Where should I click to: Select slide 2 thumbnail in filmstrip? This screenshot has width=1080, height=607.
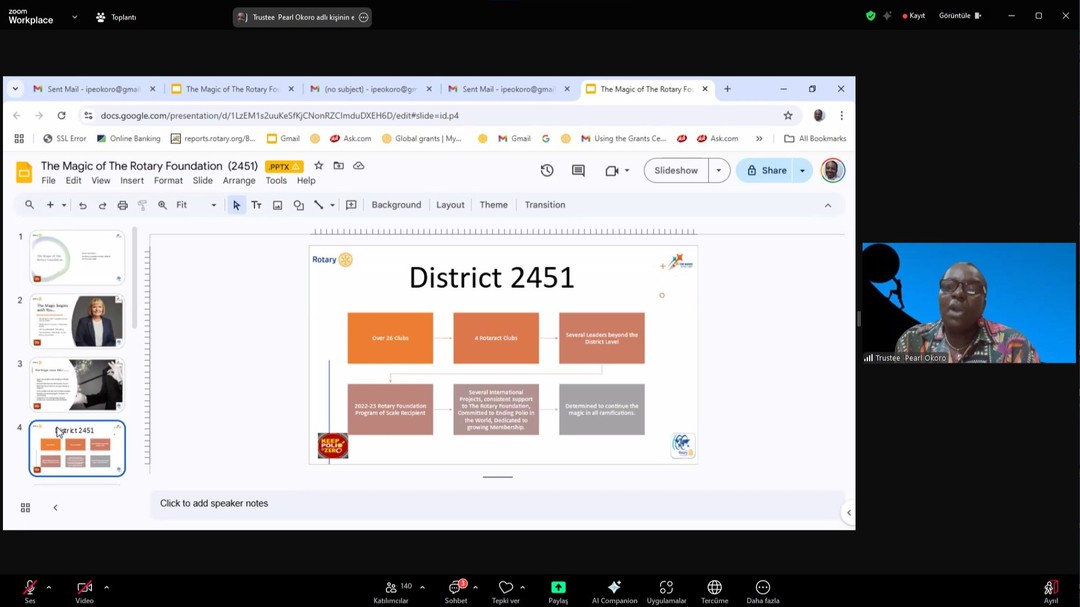(77, 321)
